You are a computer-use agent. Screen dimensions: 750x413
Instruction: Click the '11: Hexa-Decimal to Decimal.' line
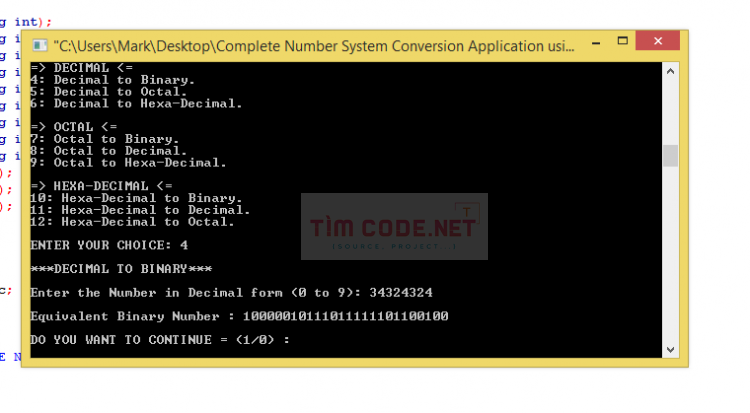click(x=140, y=210)
